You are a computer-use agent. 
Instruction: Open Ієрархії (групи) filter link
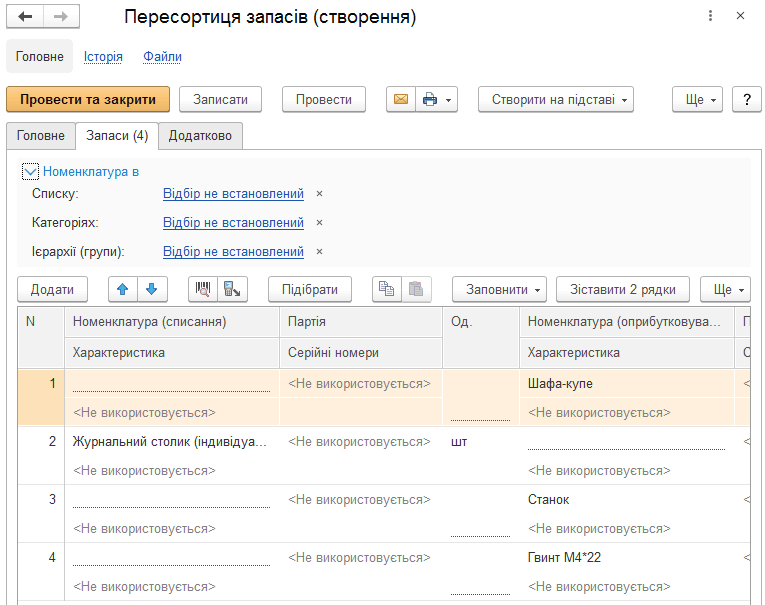[x=233, y=252]
